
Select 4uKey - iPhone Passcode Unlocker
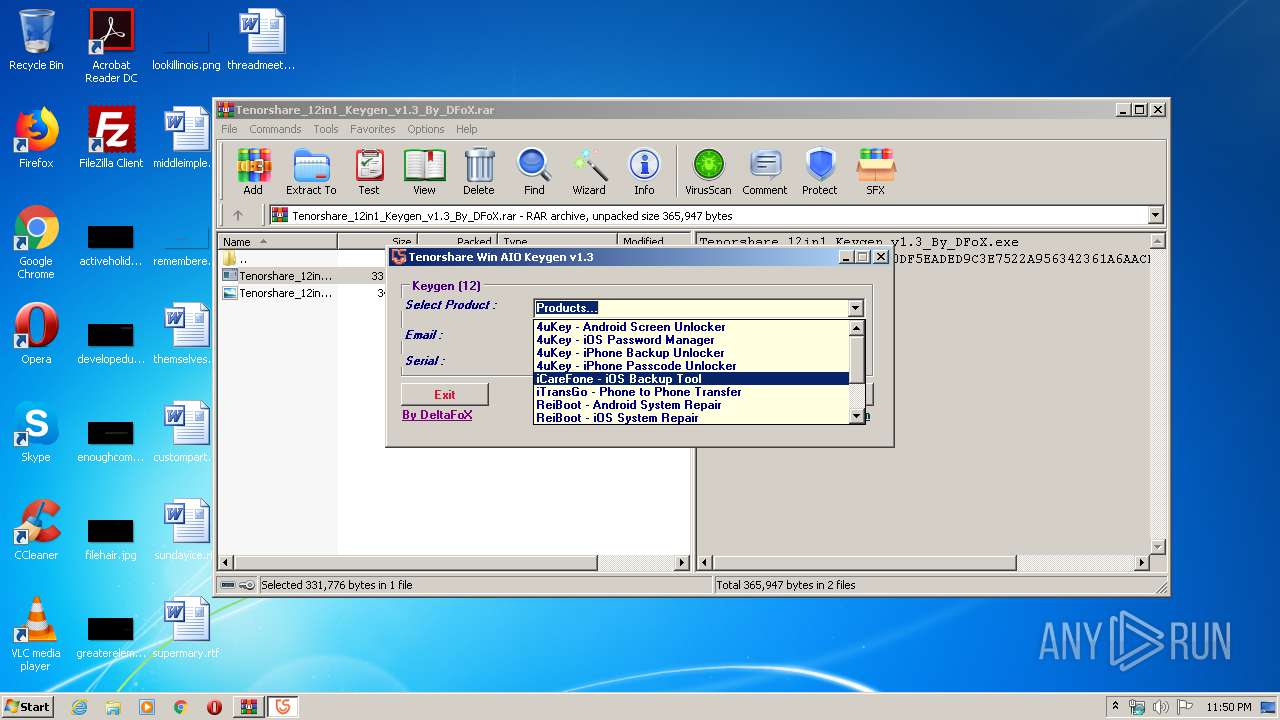691,366
